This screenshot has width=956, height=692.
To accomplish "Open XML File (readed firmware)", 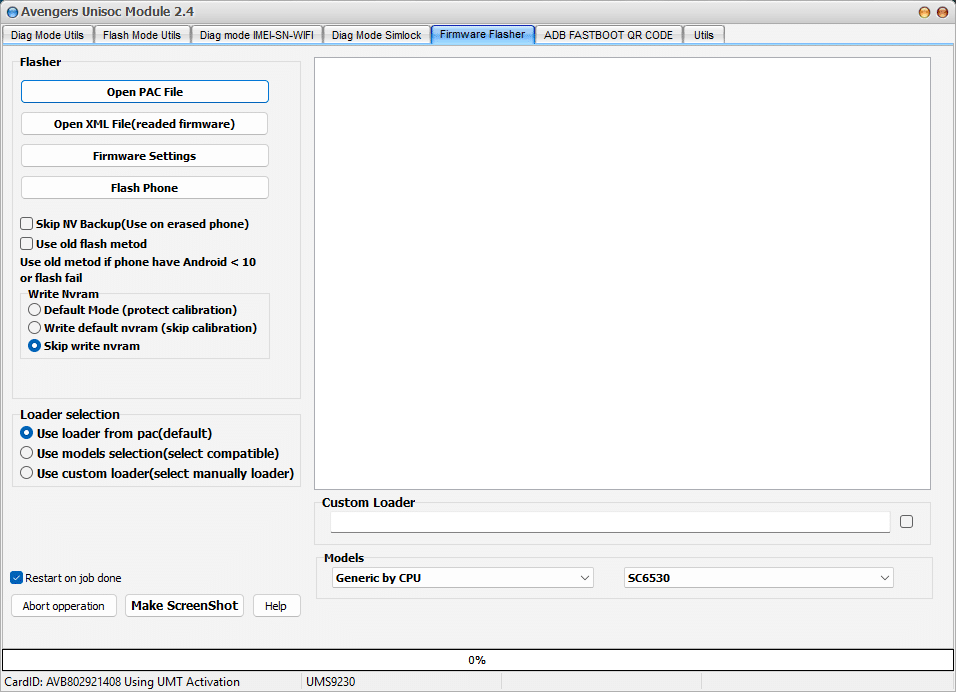I will tap(144, 124).
